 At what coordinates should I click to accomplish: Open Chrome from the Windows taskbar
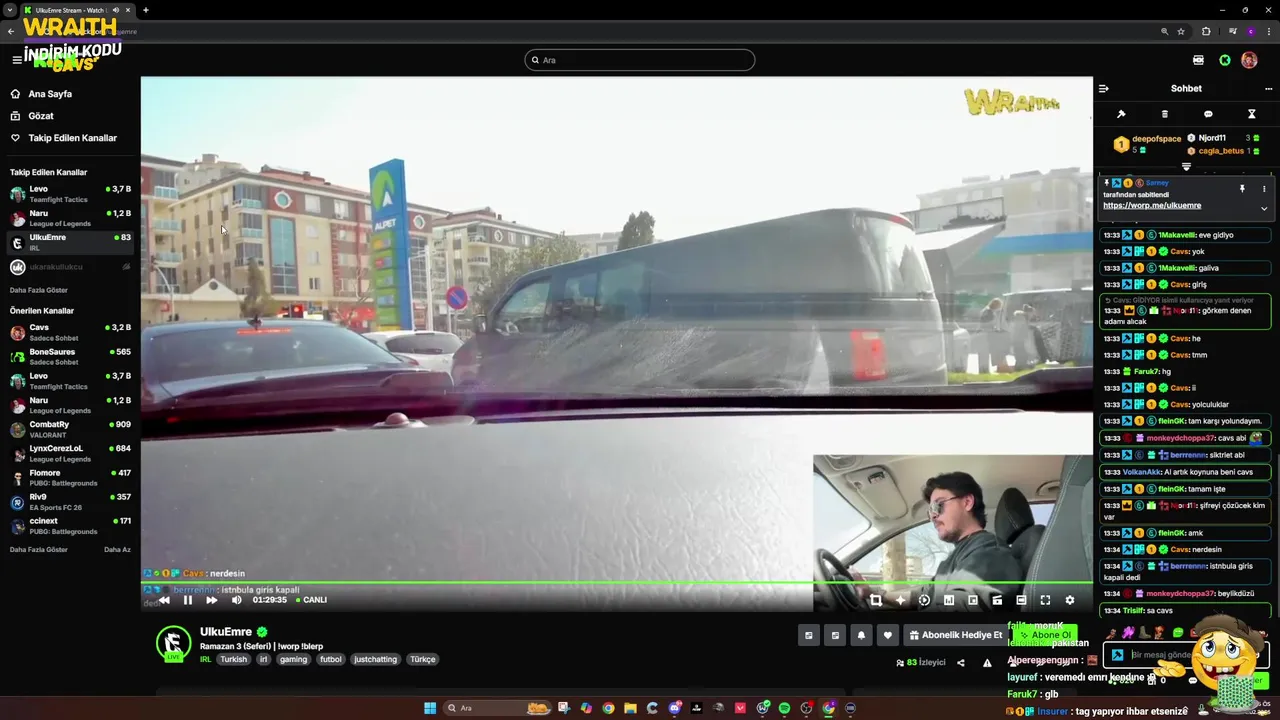(608, 708)
